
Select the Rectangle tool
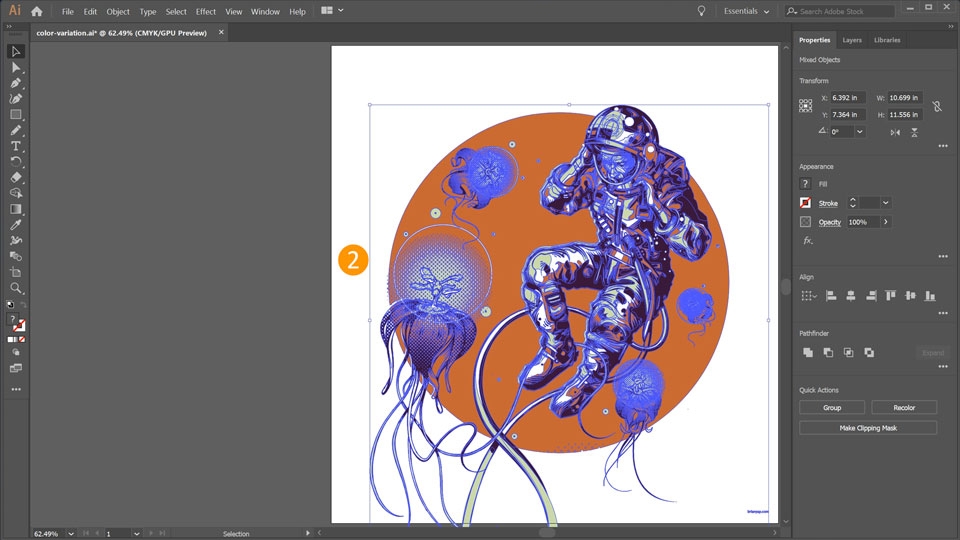pos(16,114)
